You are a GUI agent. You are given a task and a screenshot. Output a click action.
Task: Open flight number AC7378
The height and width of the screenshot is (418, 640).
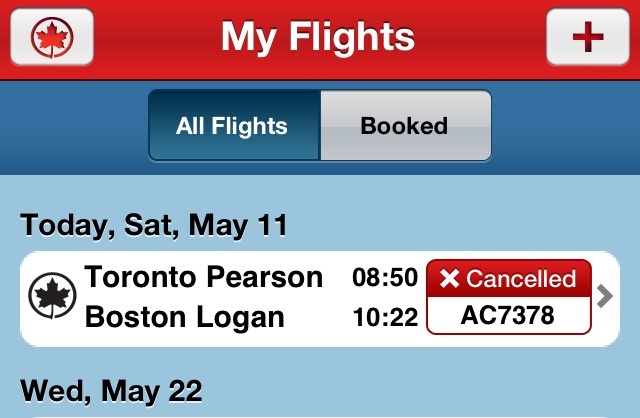[x=508, y=316]
